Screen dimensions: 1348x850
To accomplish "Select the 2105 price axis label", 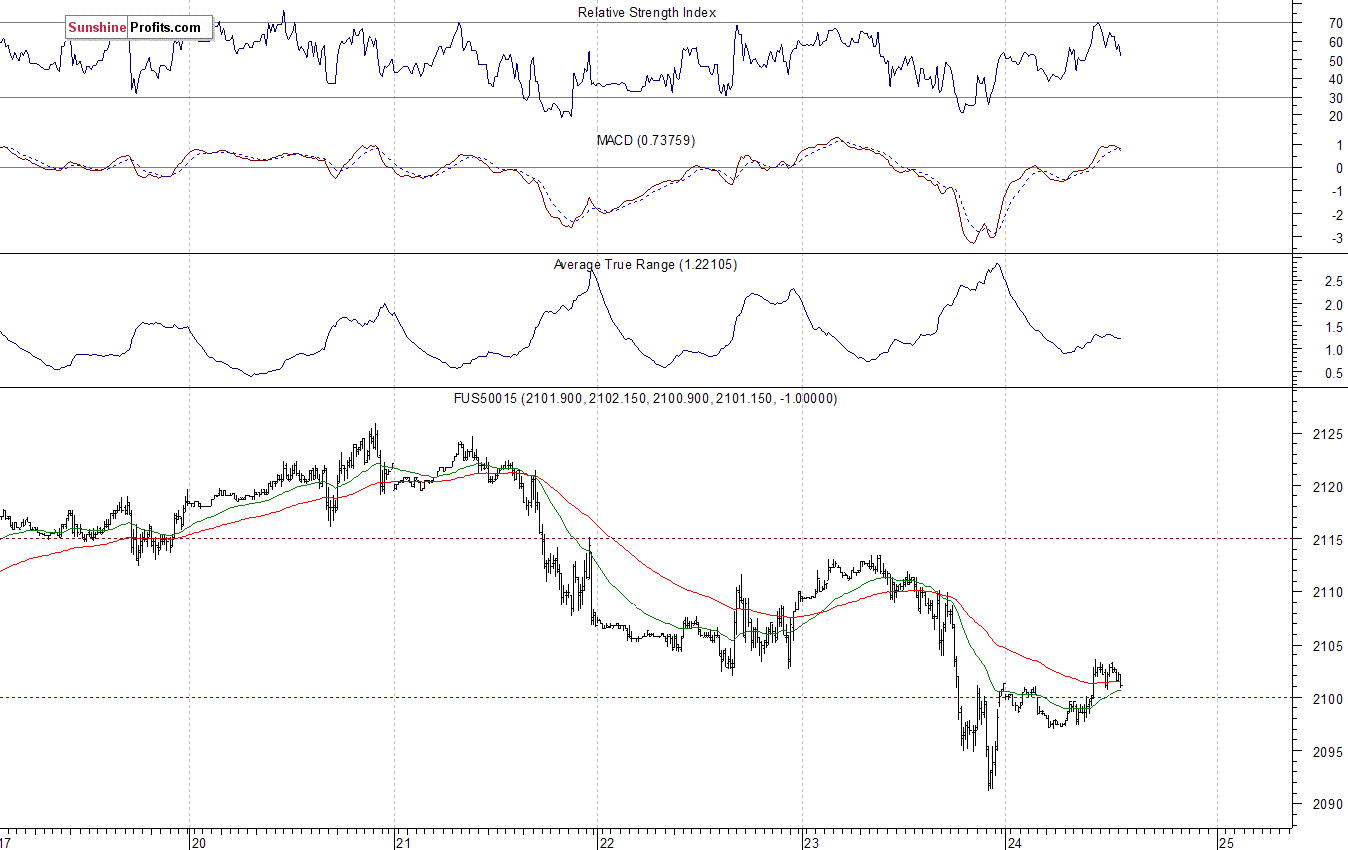I will coord(1327,646).
